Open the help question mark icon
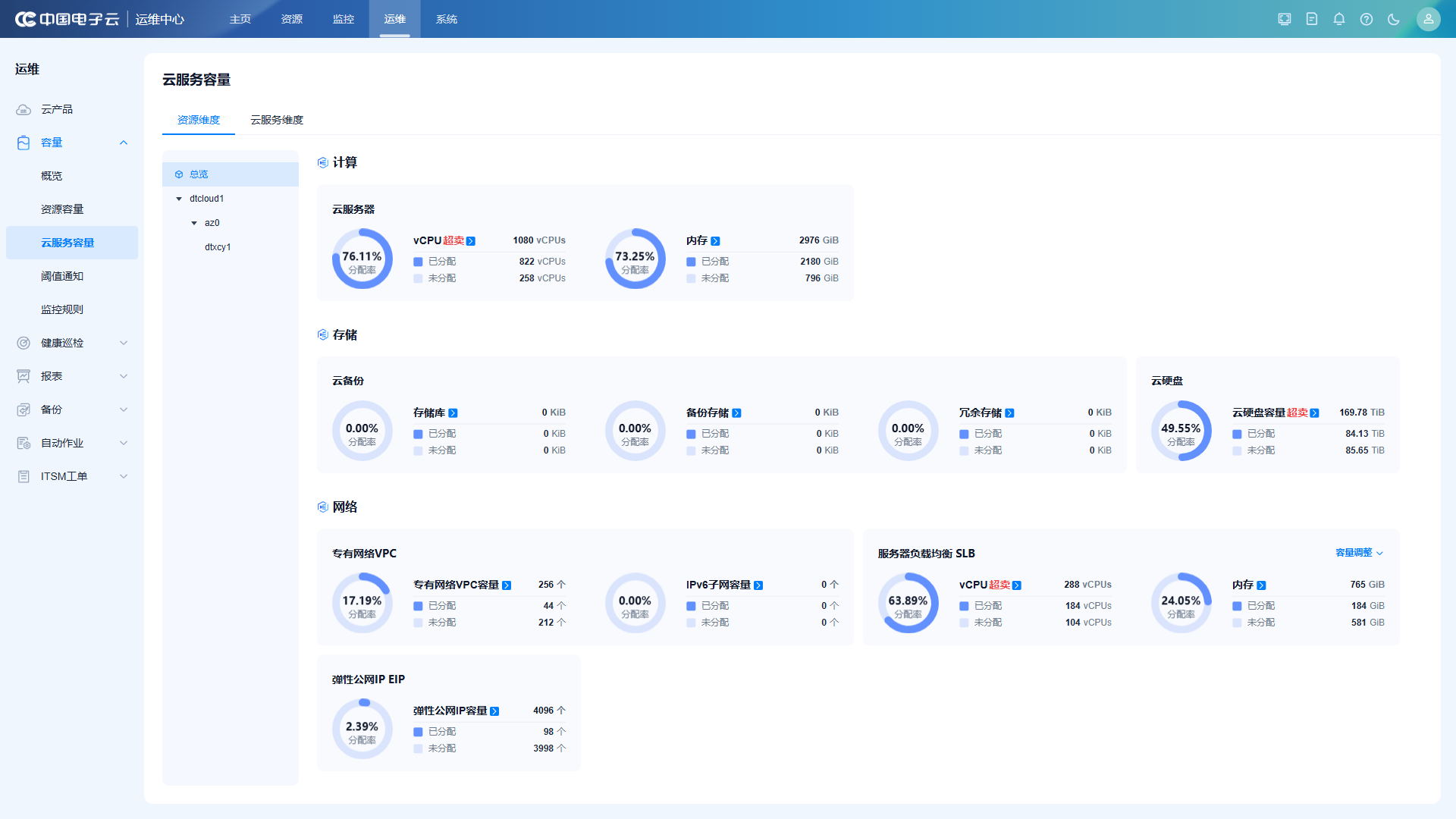1456x819 pixels. point(1367,19)
